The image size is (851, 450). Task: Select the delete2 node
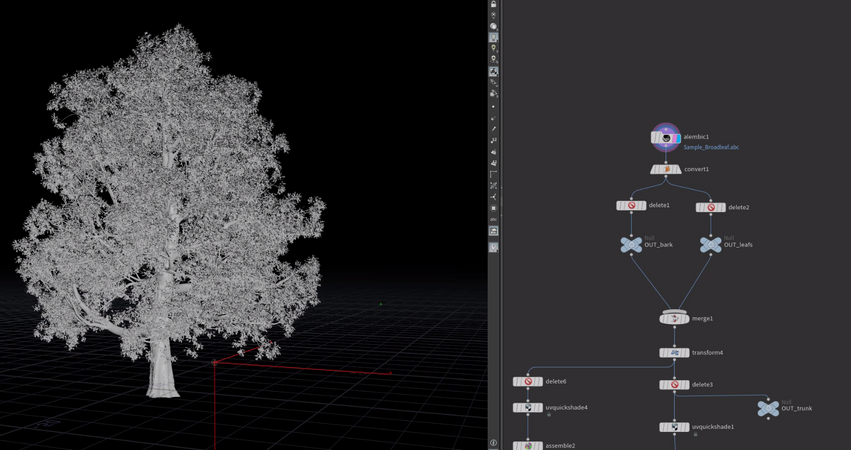point(710,208)
